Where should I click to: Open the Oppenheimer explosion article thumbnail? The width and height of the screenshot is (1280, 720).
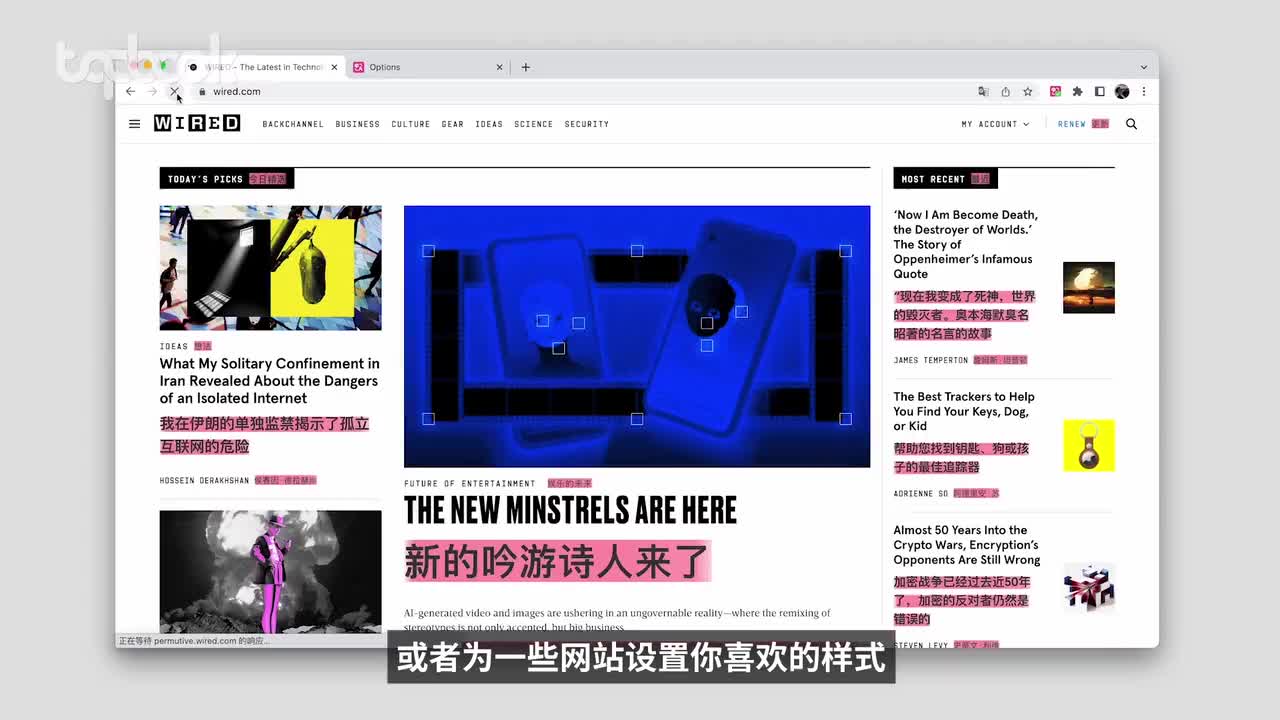pos(1088,287)
